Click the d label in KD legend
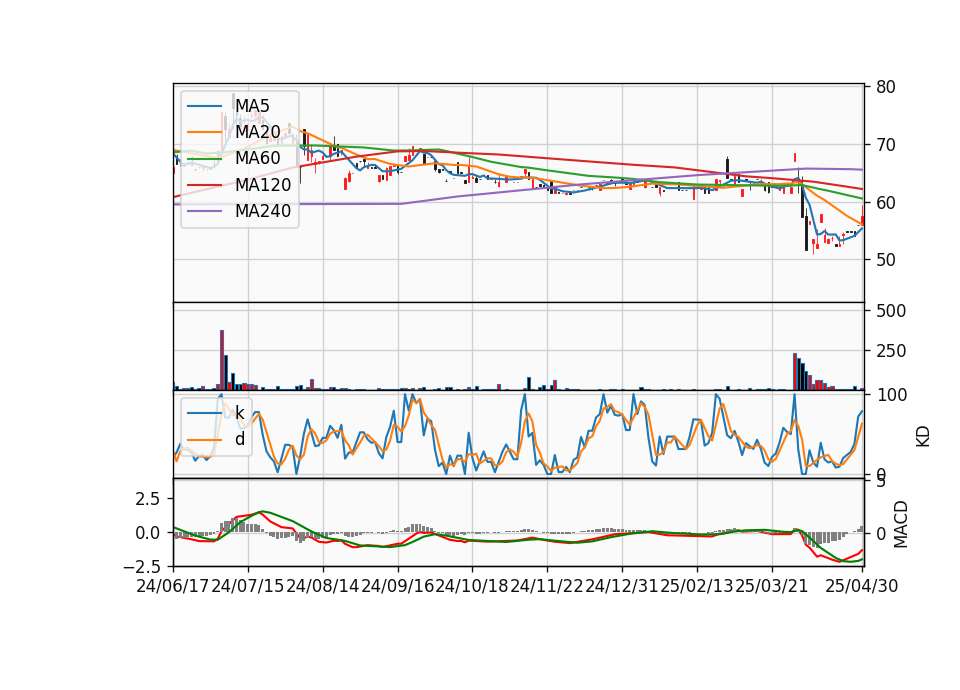The height and width of the screenshot is (690, 960). point(240,439)
